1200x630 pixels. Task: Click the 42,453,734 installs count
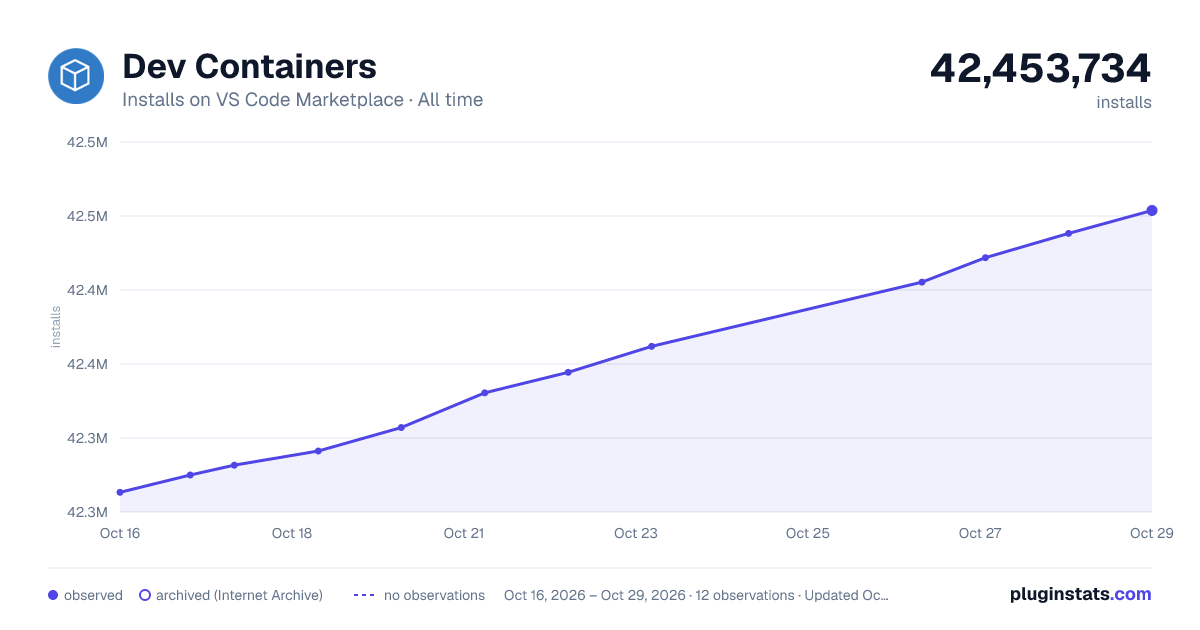1041,68
